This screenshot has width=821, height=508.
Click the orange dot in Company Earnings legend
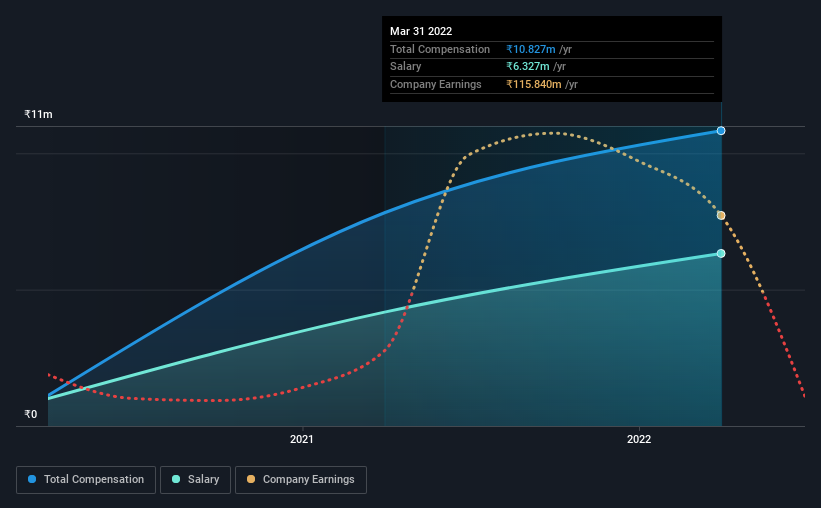[251, 479]
